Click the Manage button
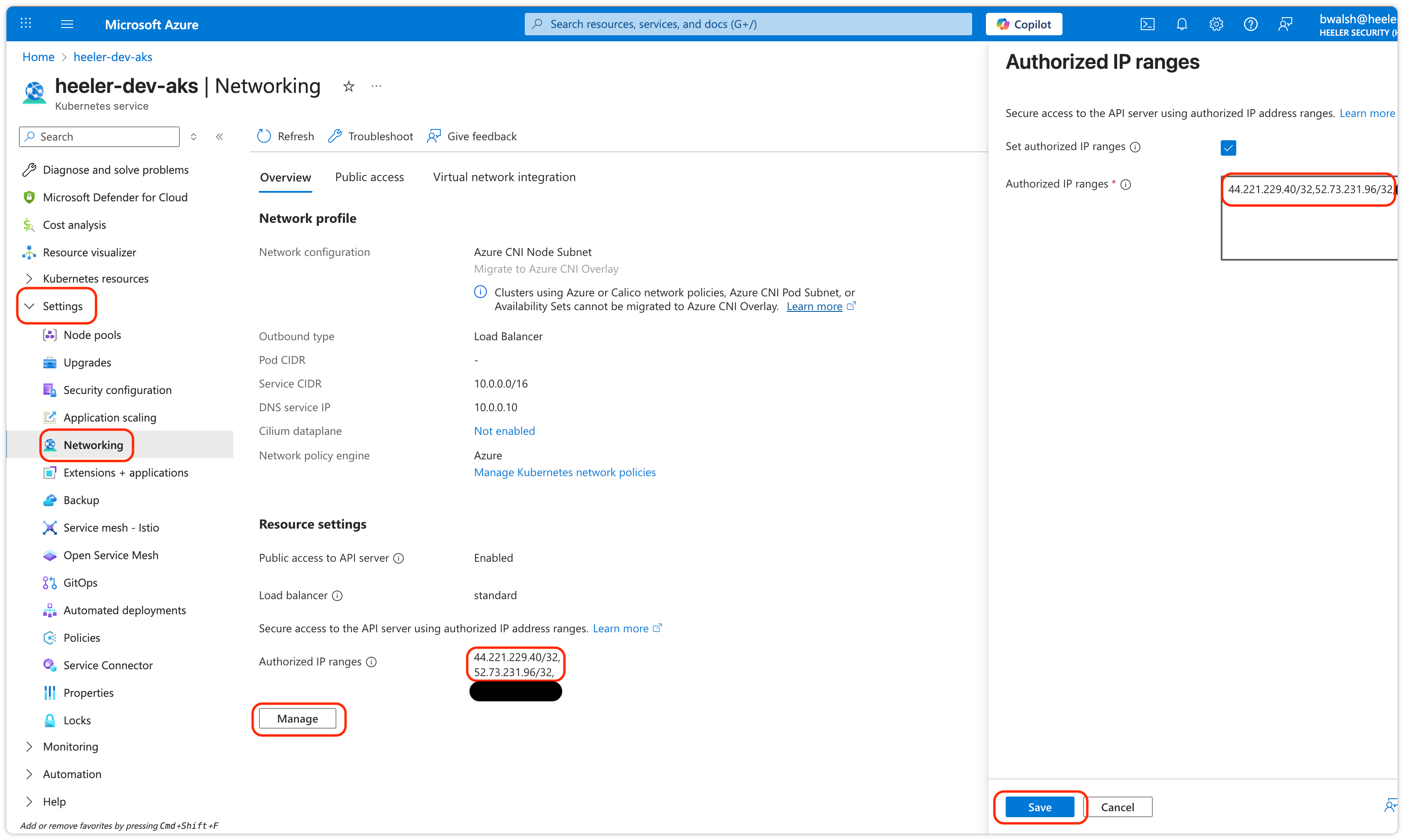 pos(297,719)
